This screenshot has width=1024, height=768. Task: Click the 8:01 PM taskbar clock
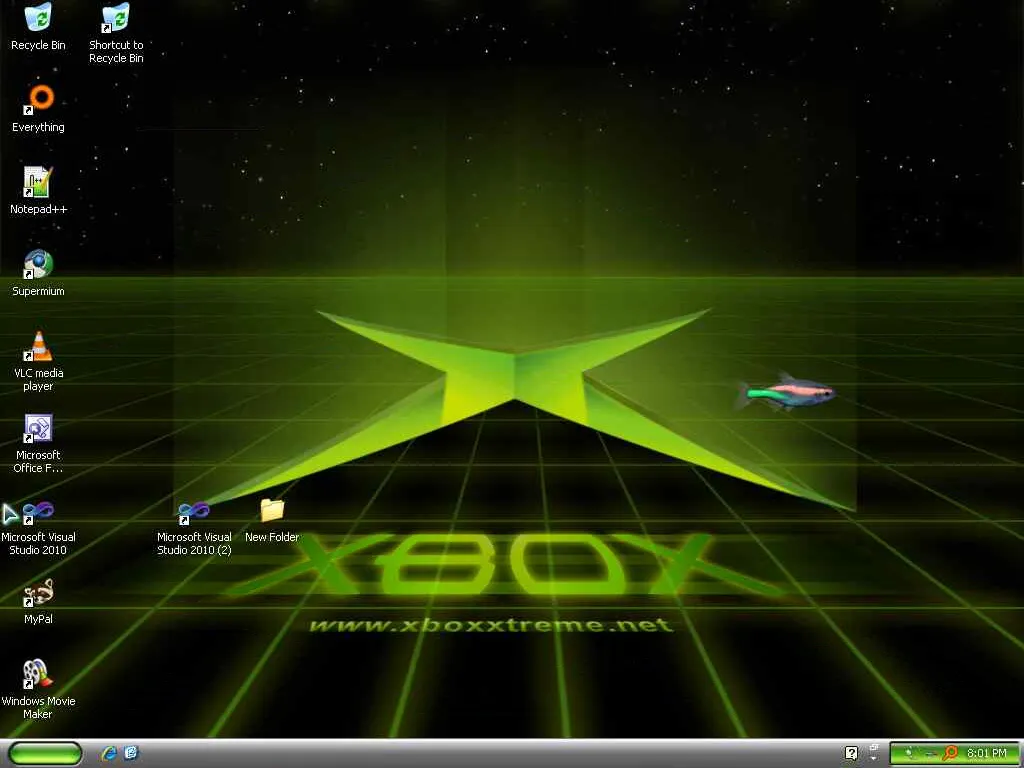[x=986, y=754]
